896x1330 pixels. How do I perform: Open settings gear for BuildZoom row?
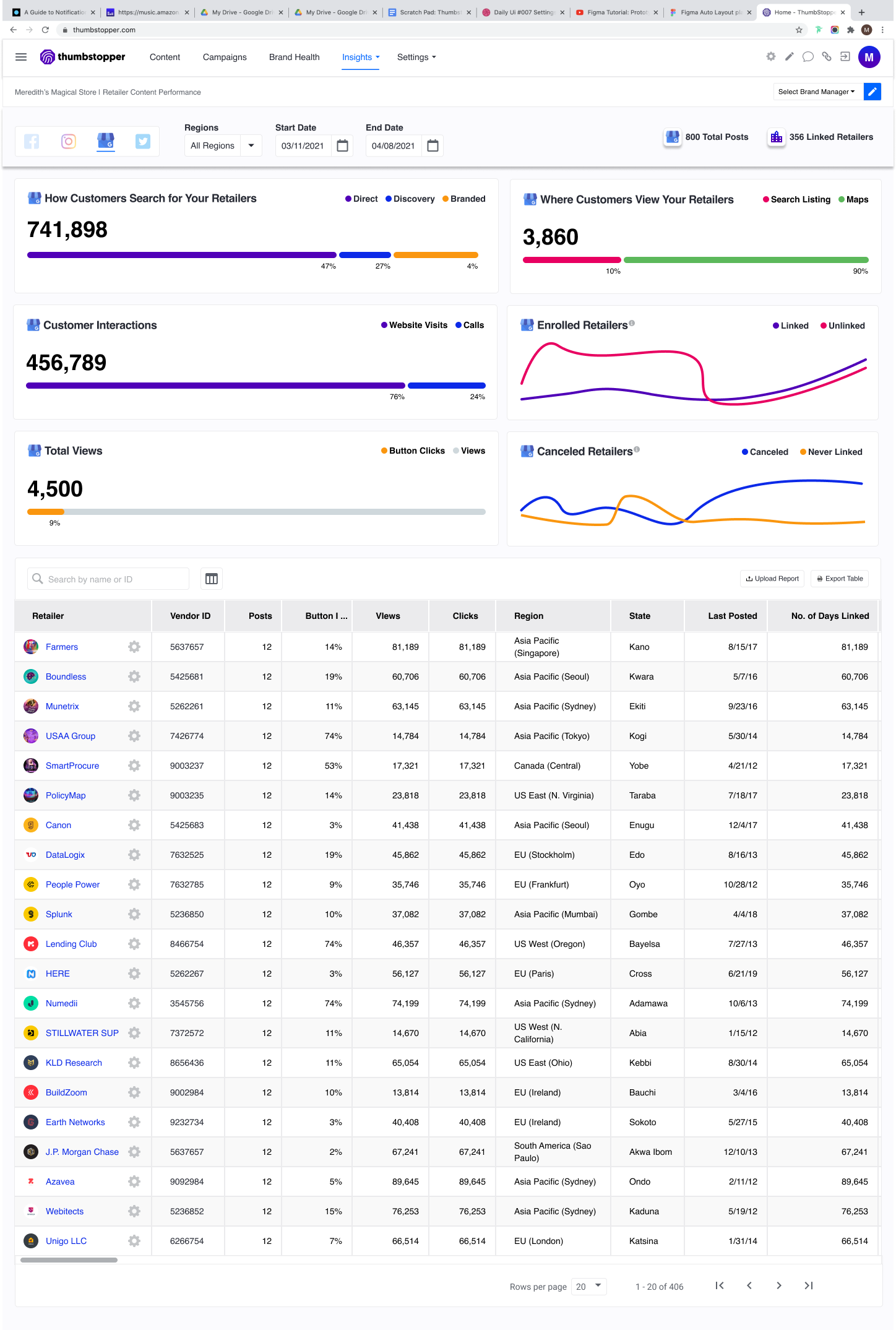coord(134,1092)
